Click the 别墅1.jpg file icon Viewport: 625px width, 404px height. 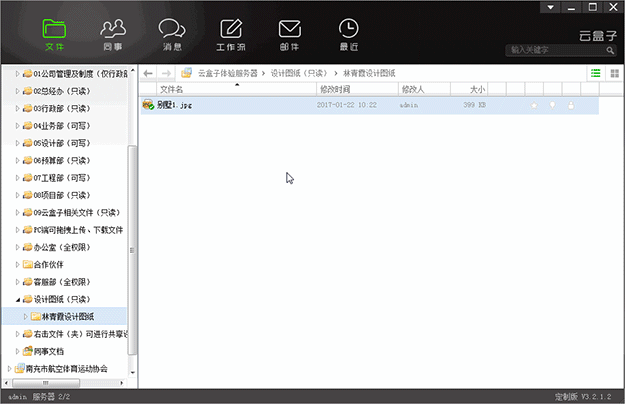(x=148, y=105)
